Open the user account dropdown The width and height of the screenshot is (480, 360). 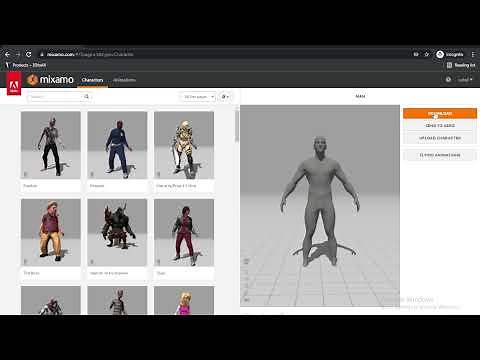point(465,80)
